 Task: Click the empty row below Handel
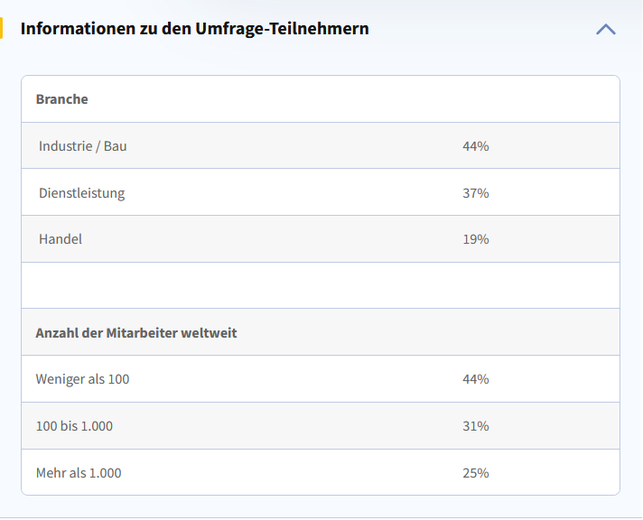(x=320, y=285)
